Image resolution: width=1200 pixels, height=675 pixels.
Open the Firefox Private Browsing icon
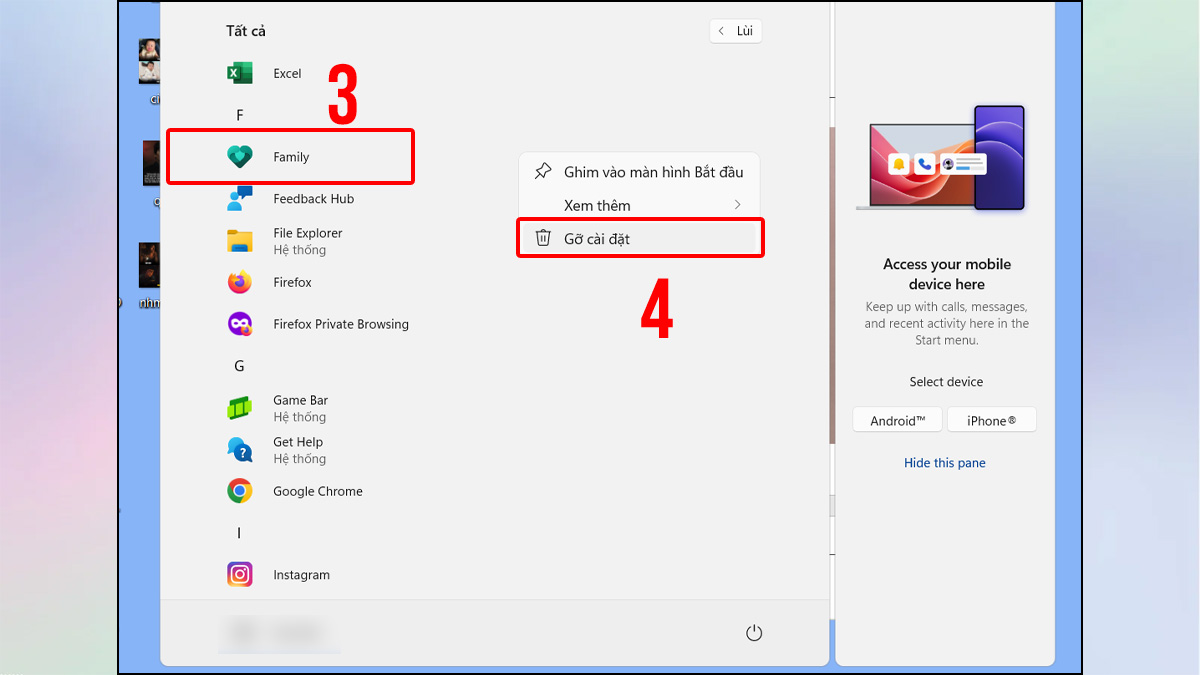(x=239, y=324)
